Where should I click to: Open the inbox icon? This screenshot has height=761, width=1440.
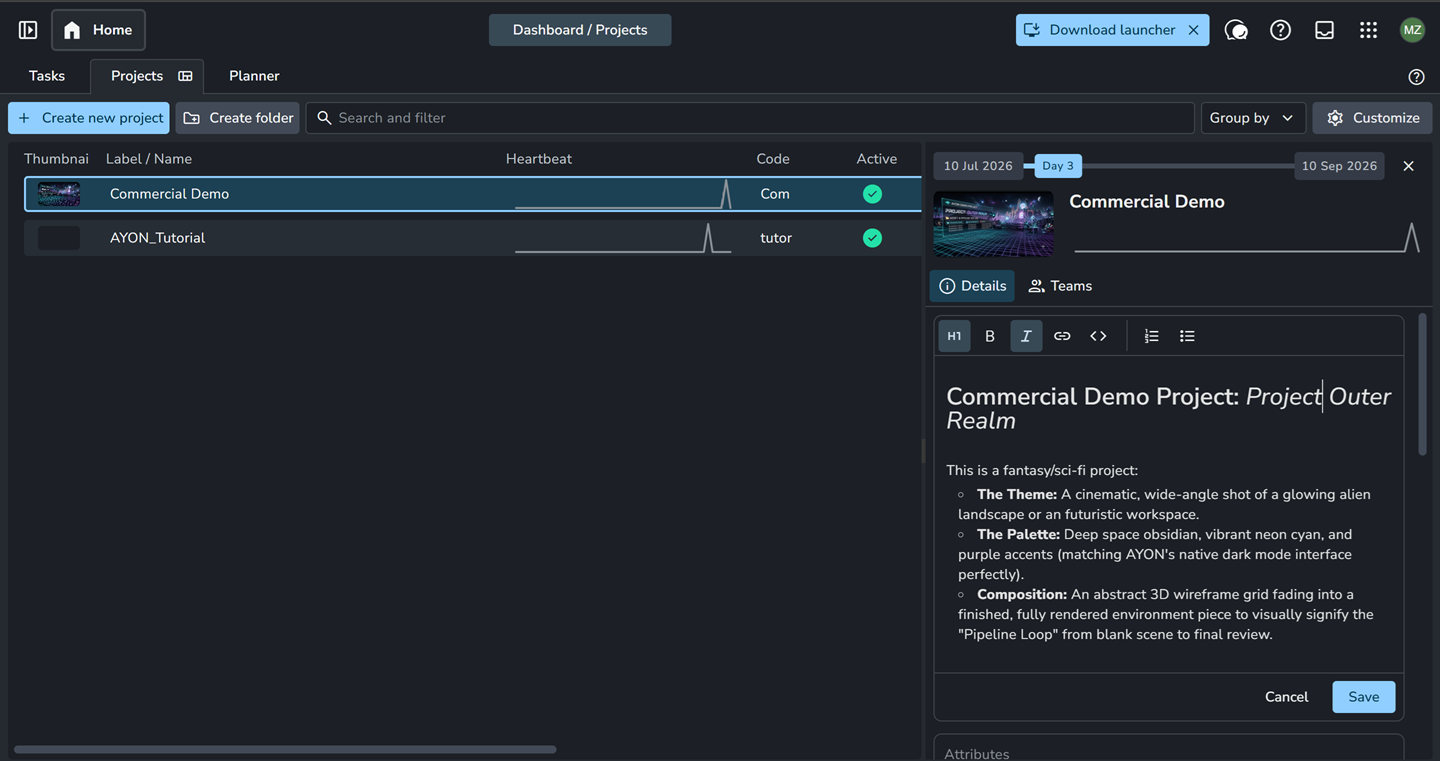(x=1324, y=30)
